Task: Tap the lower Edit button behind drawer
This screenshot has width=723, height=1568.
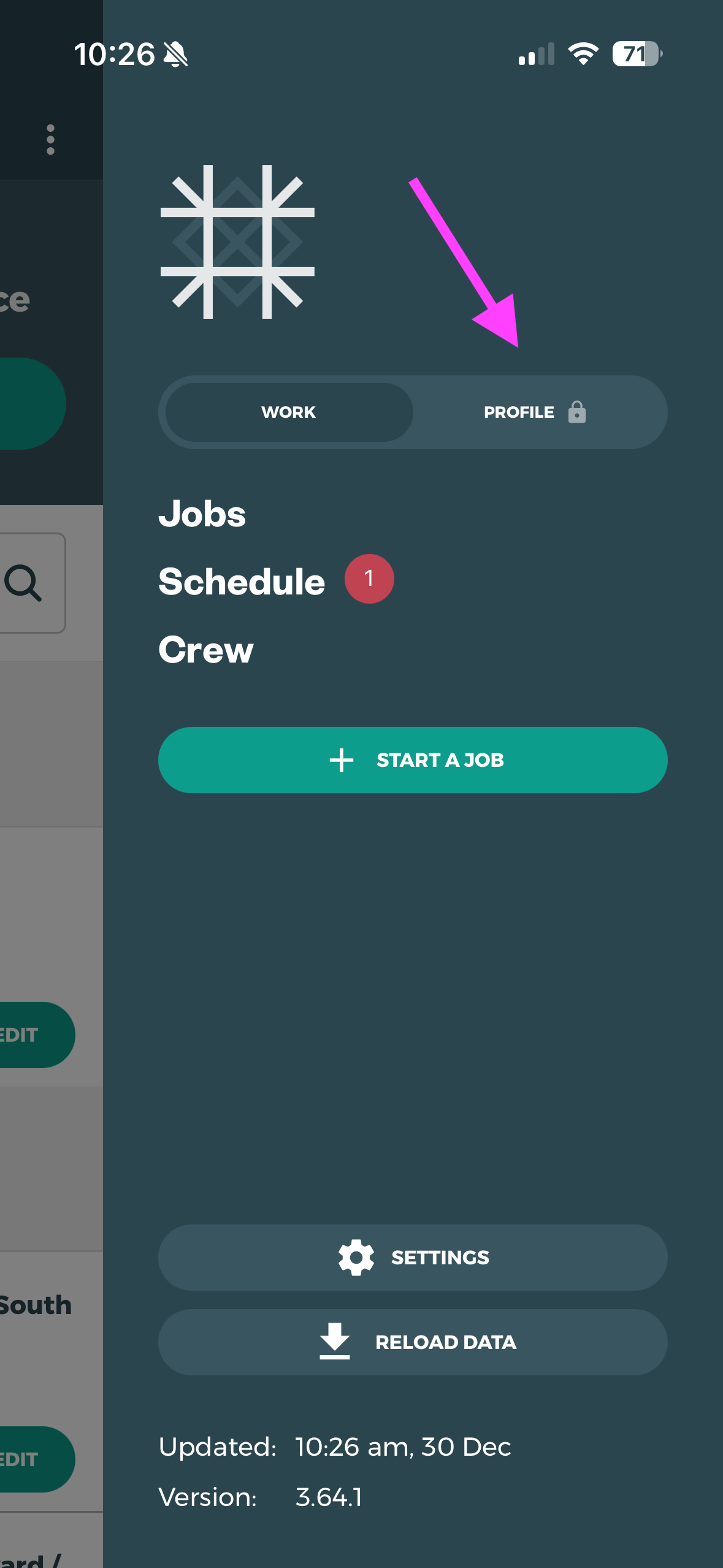Action: point(28,1459)
